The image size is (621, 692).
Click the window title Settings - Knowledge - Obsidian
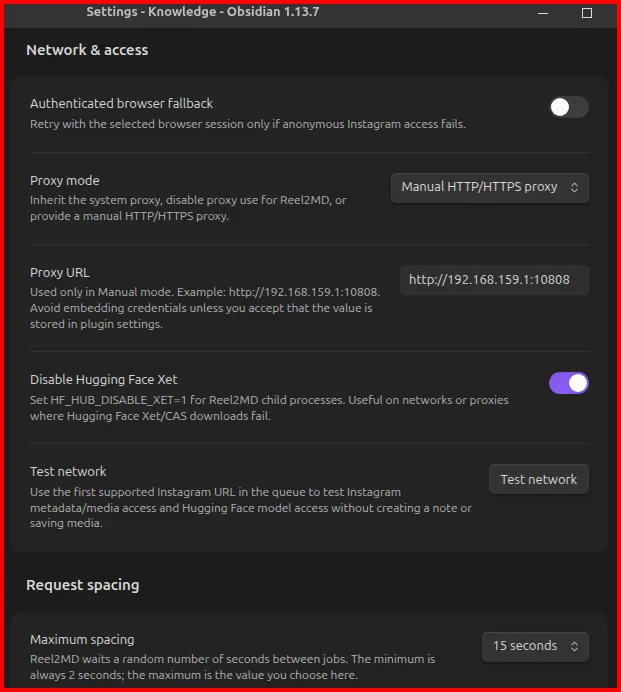point(203,12)
